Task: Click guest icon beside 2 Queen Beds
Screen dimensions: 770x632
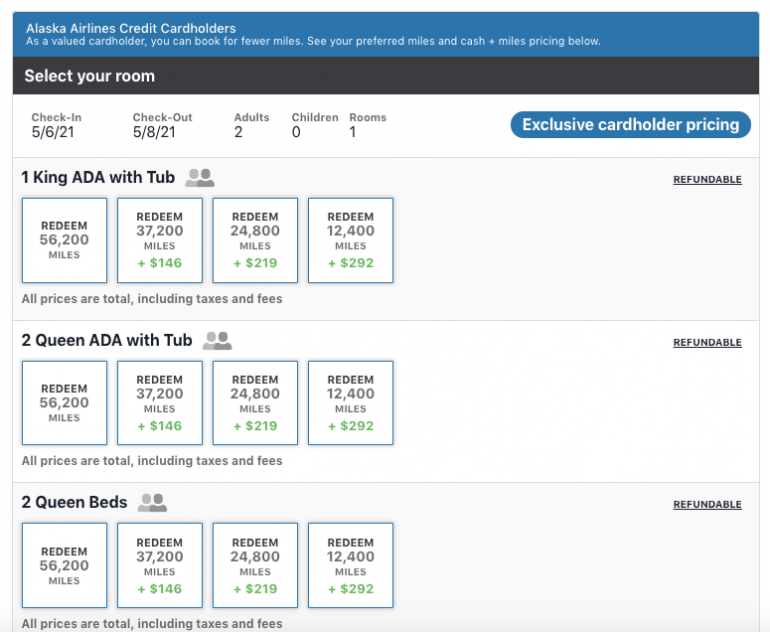Action: point(152,503)
